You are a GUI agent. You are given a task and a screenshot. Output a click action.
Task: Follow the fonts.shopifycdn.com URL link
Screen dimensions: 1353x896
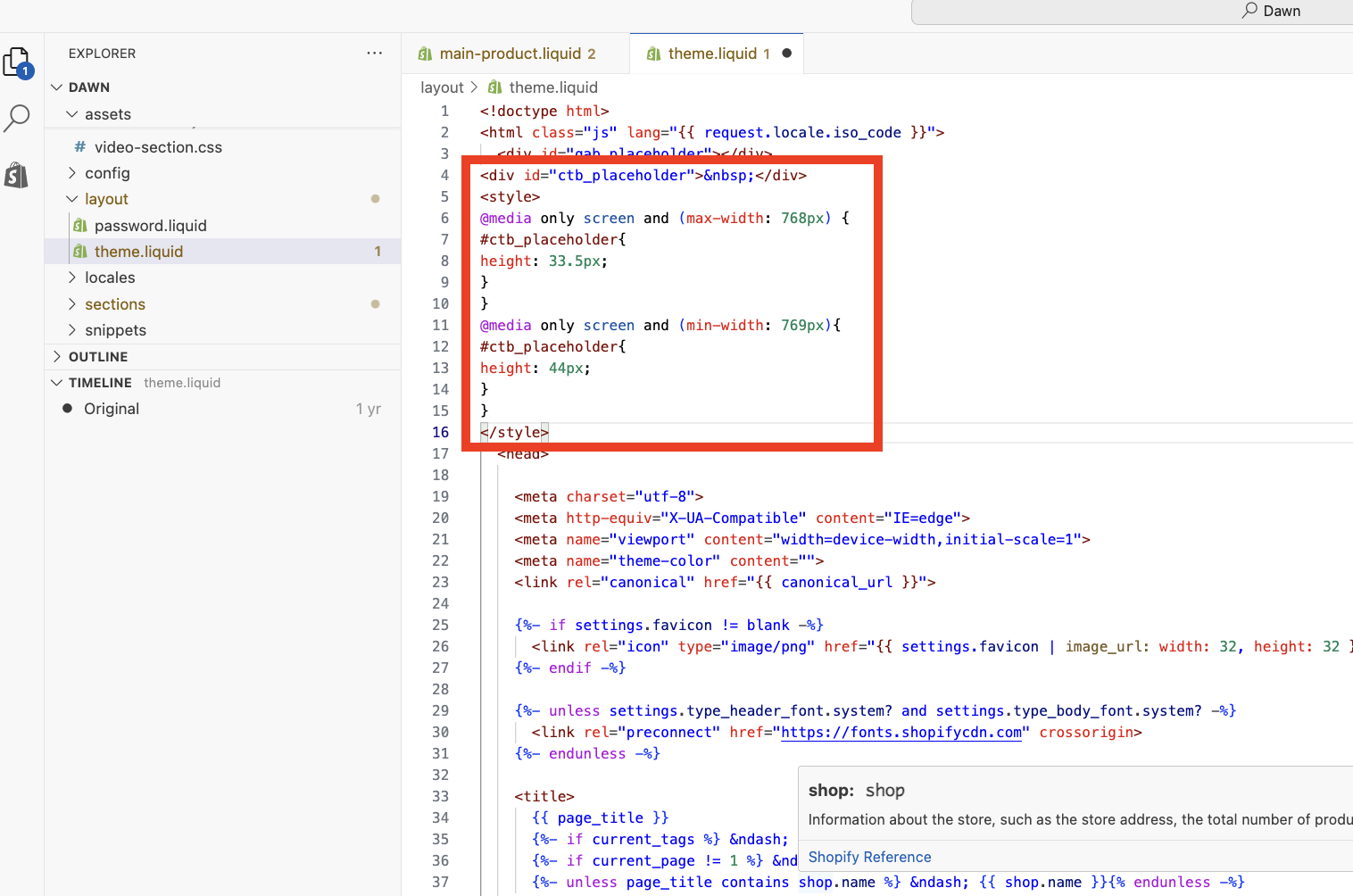[x=901, y=733]
